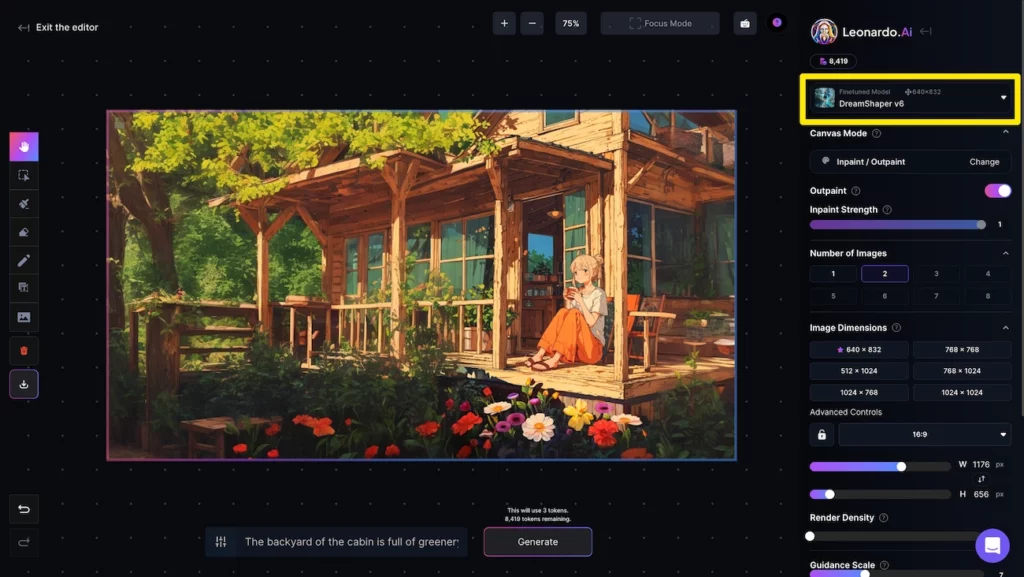
Task: Open the chat support bubble
Action: [x=992, y=545]
